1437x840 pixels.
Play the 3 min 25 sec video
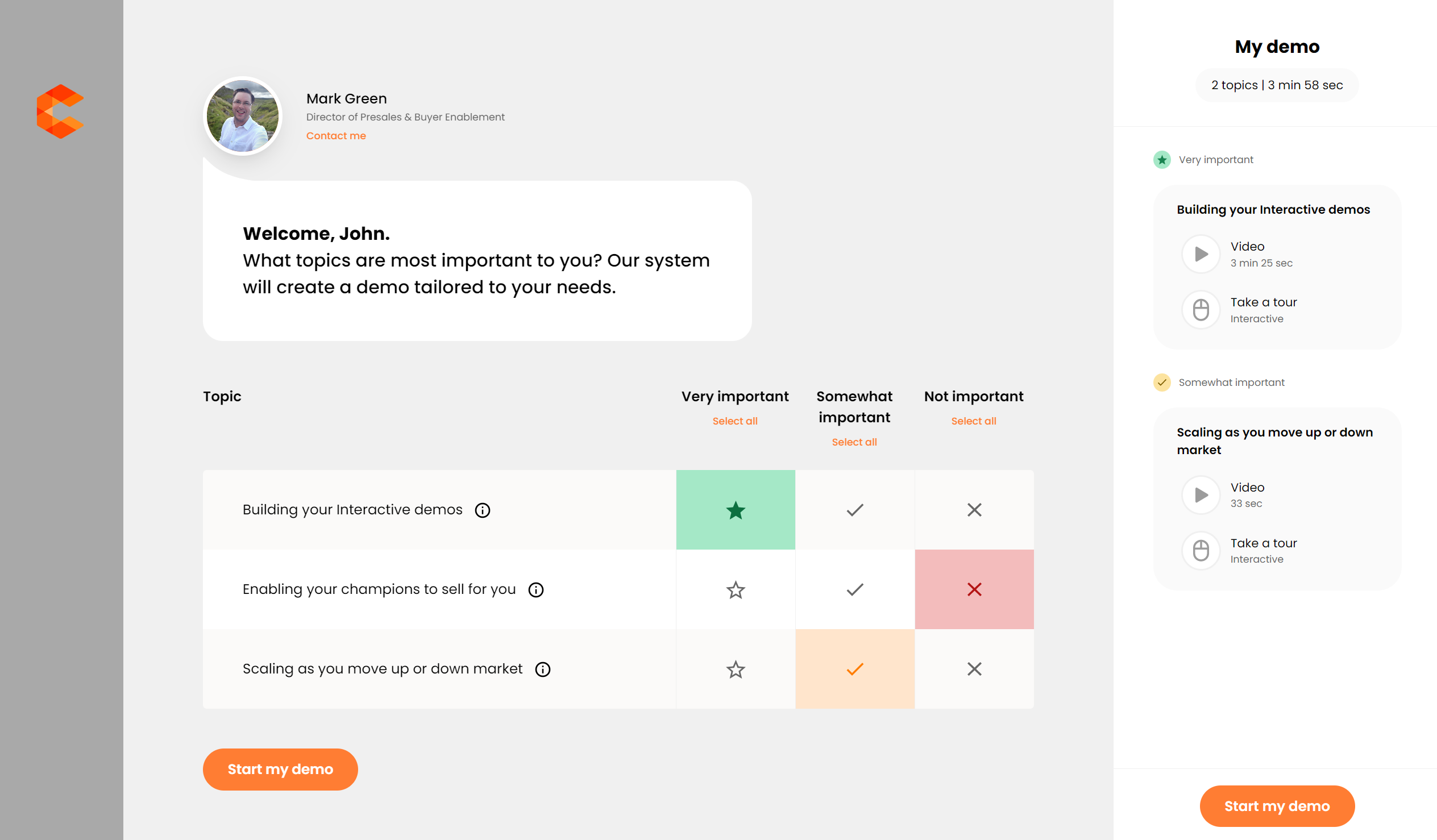click(x=1201, y=254)
